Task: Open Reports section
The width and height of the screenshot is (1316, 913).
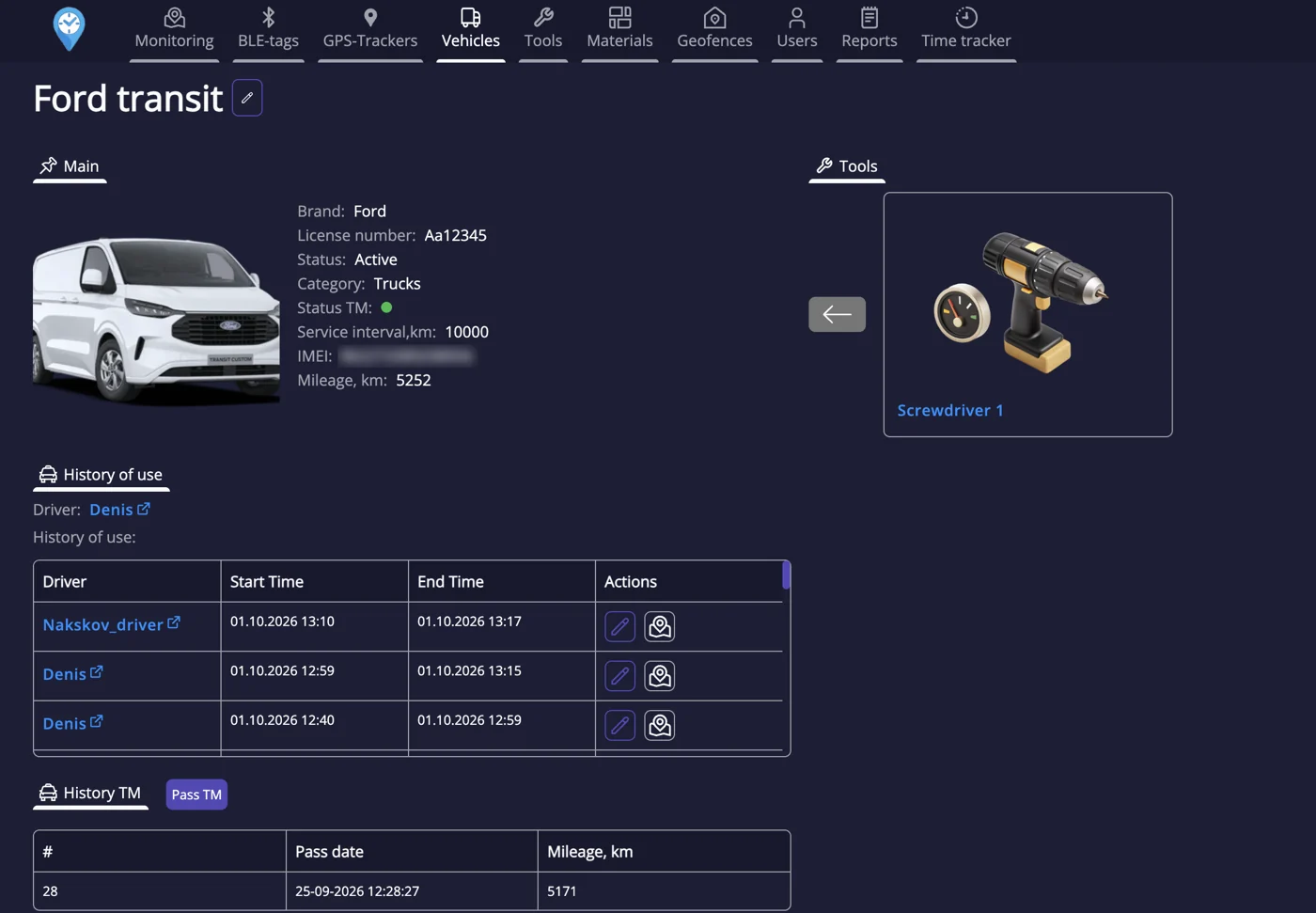Action: 869,29
